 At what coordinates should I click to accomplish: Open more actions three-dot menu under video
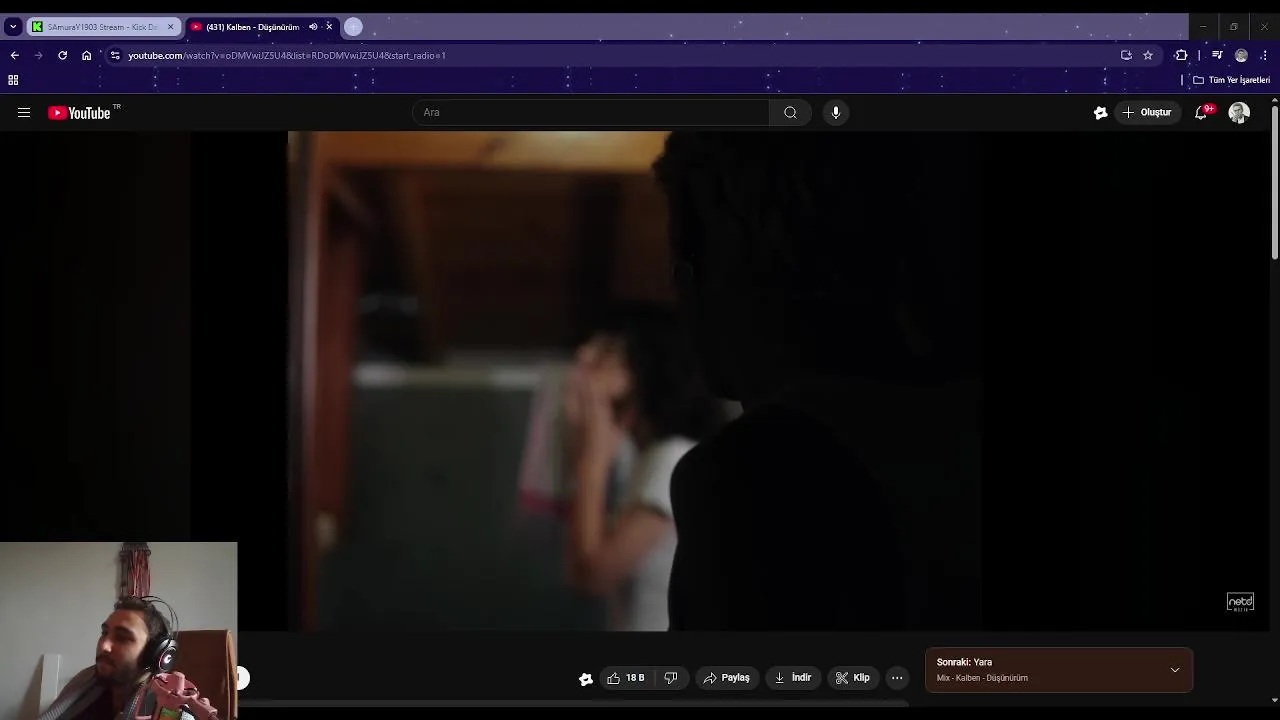[897, 678]
